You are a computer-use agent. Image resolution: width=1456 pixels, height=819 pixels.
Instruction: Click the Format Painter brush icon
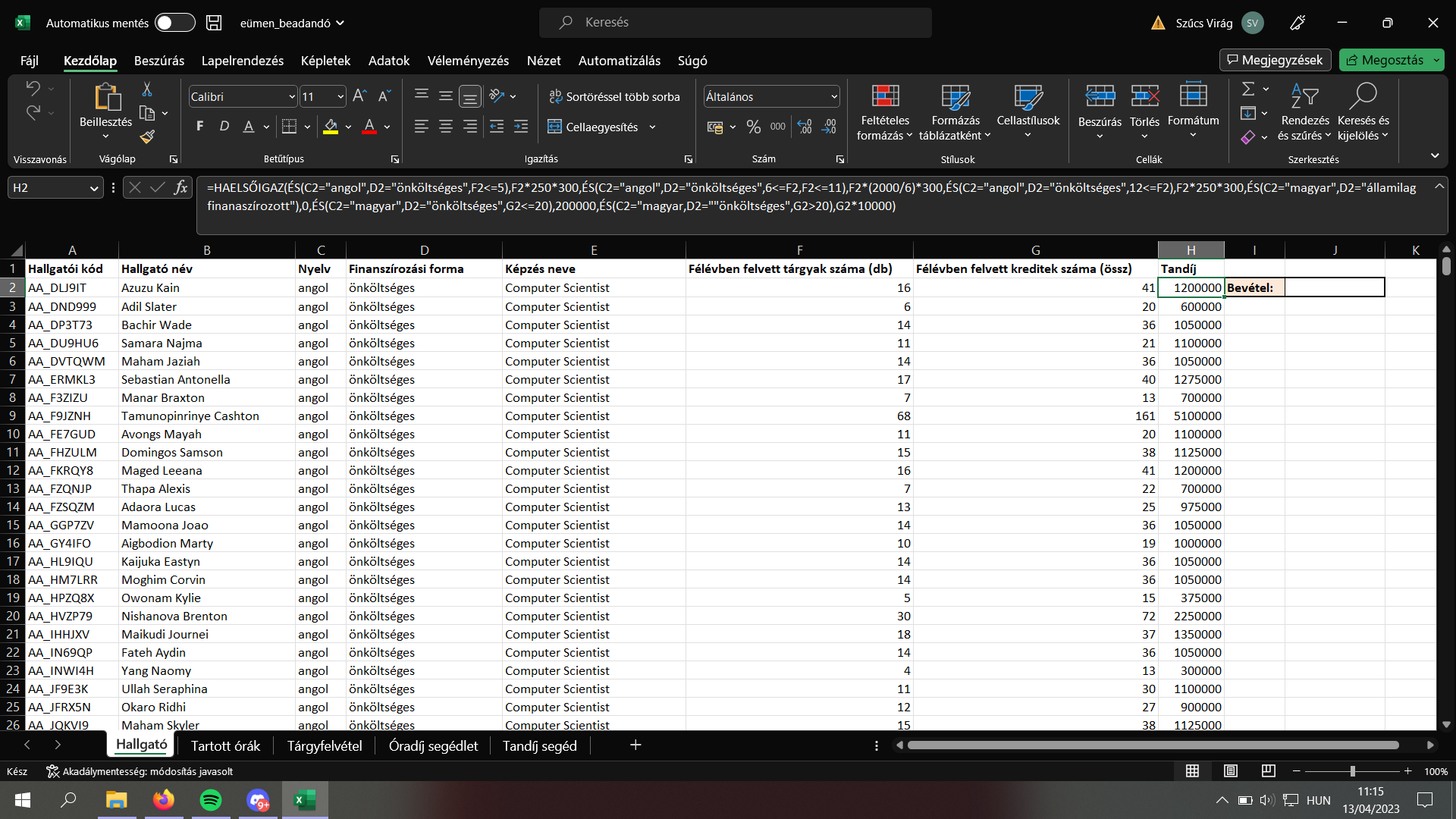[x=147, y=136]
